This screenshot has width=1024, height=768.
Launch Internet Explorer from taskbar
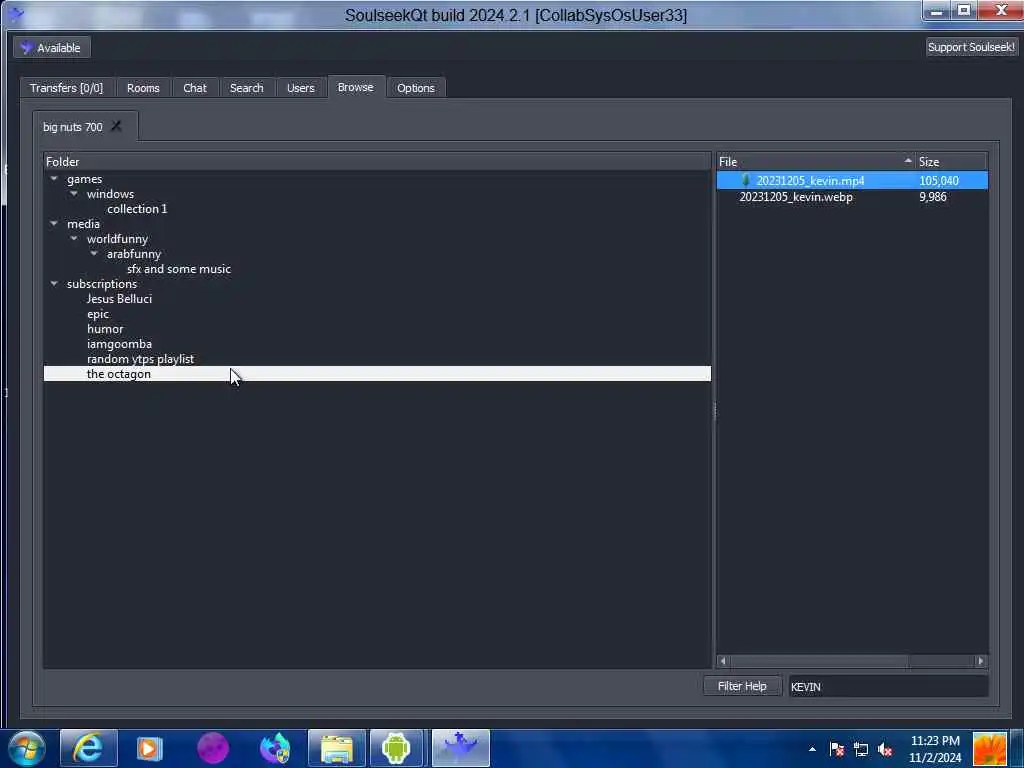(88, 748)
